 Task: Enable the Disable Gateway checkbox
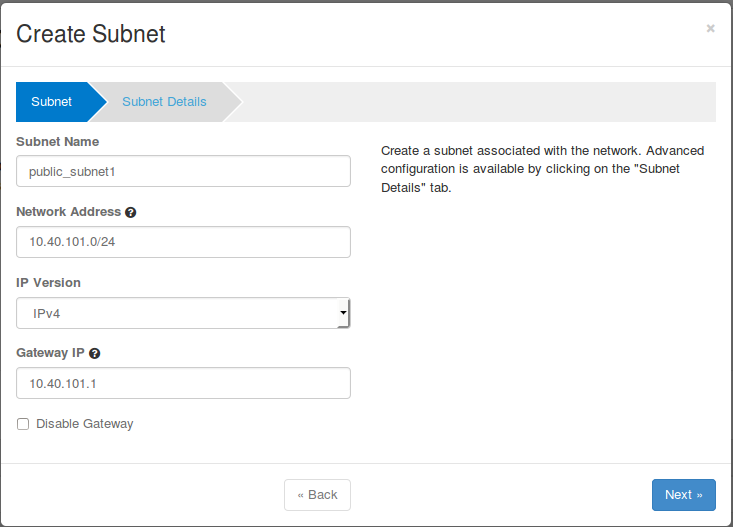[23, 424]
